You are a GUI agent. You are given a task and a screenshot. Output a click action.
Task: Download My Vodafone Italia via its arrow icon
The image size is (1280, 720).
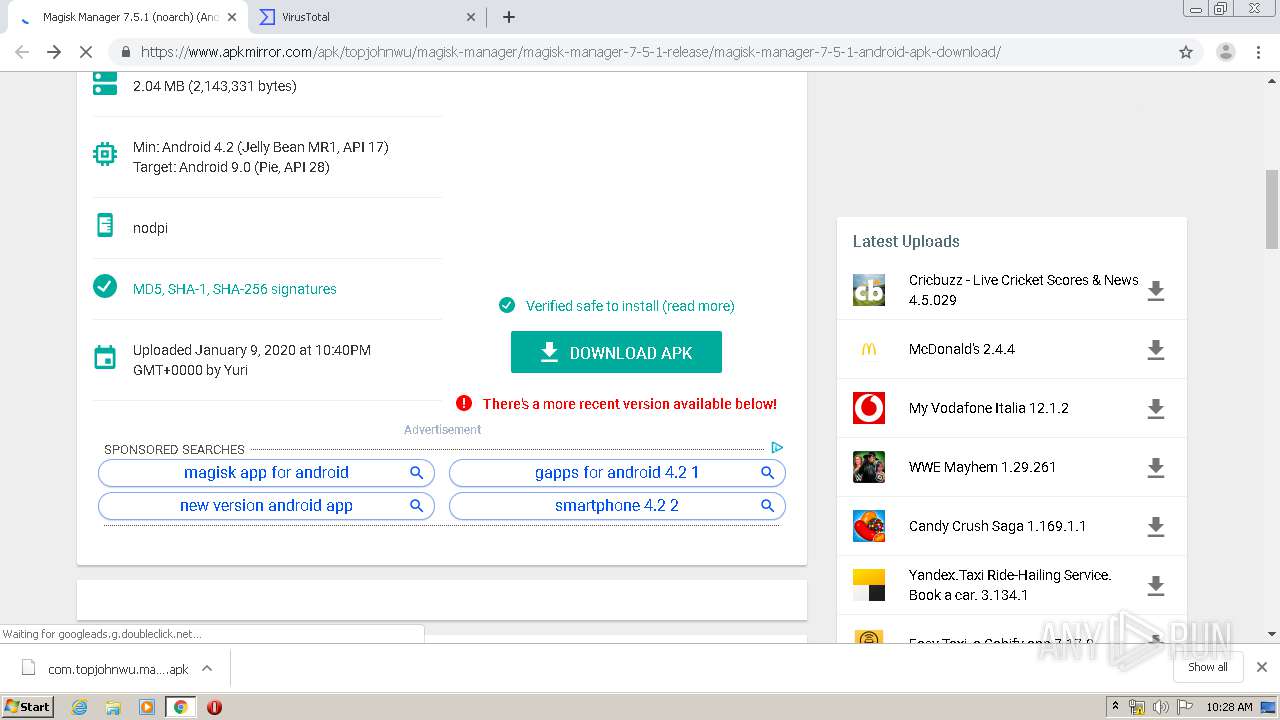click(1156, 408)
